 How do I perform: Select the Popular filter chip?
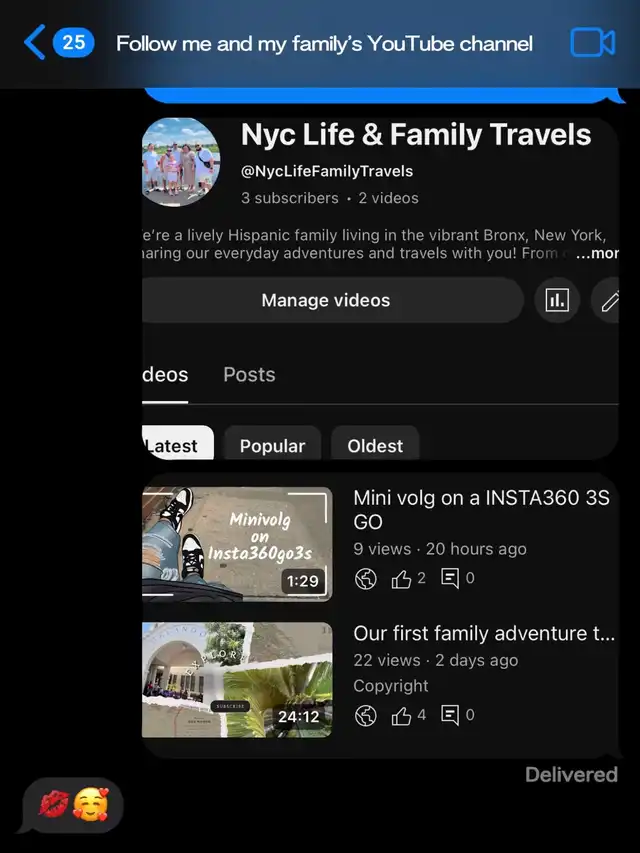coord(273,444)
